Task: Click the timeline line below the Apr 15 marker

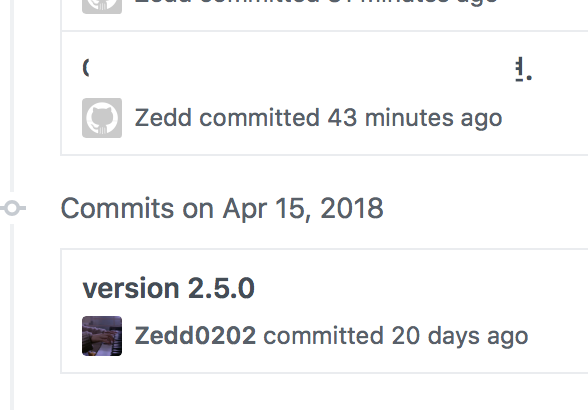Action: click(x=12, y=317)
